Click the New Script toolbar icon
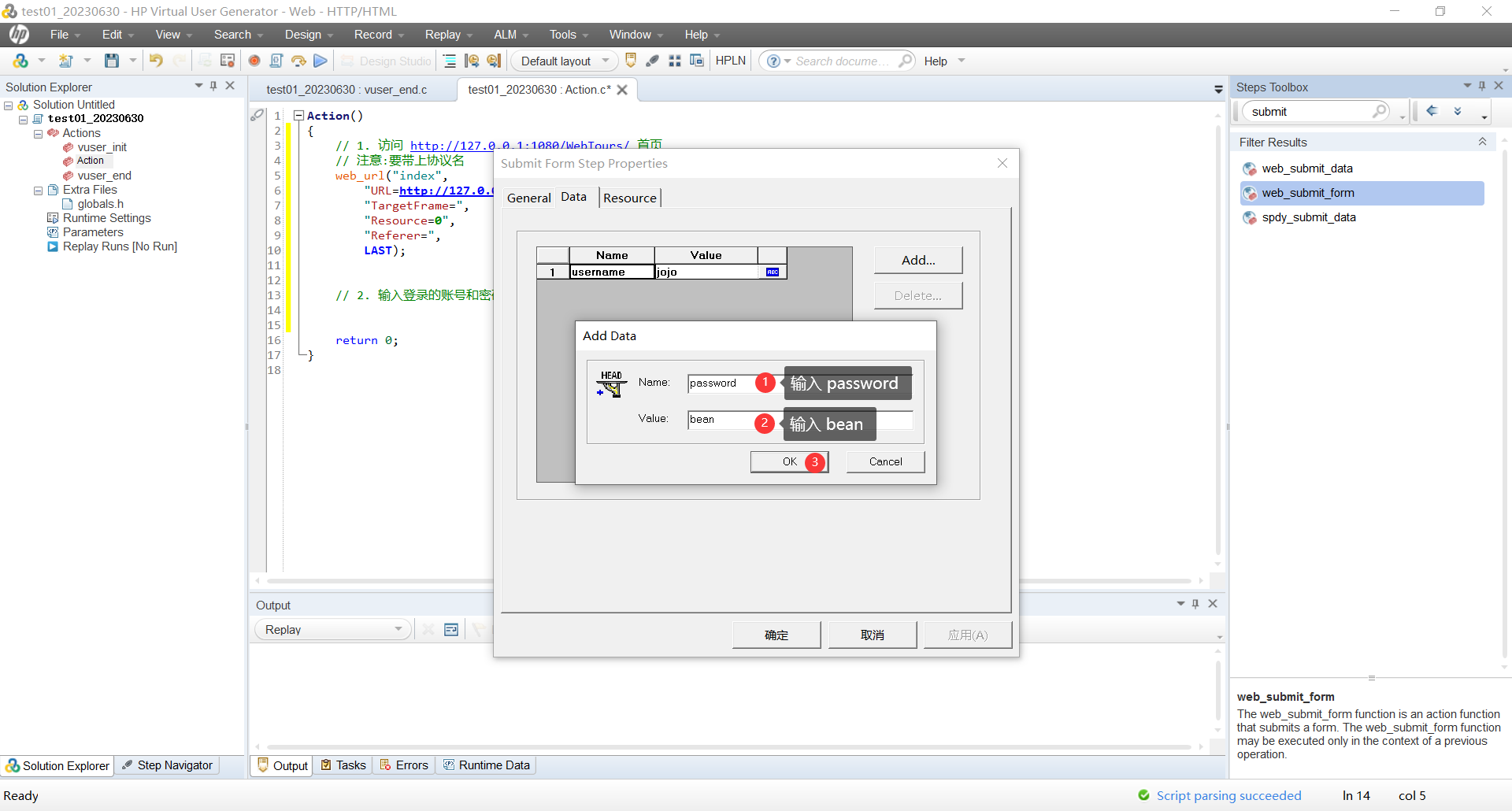 (x=20, y=61)
